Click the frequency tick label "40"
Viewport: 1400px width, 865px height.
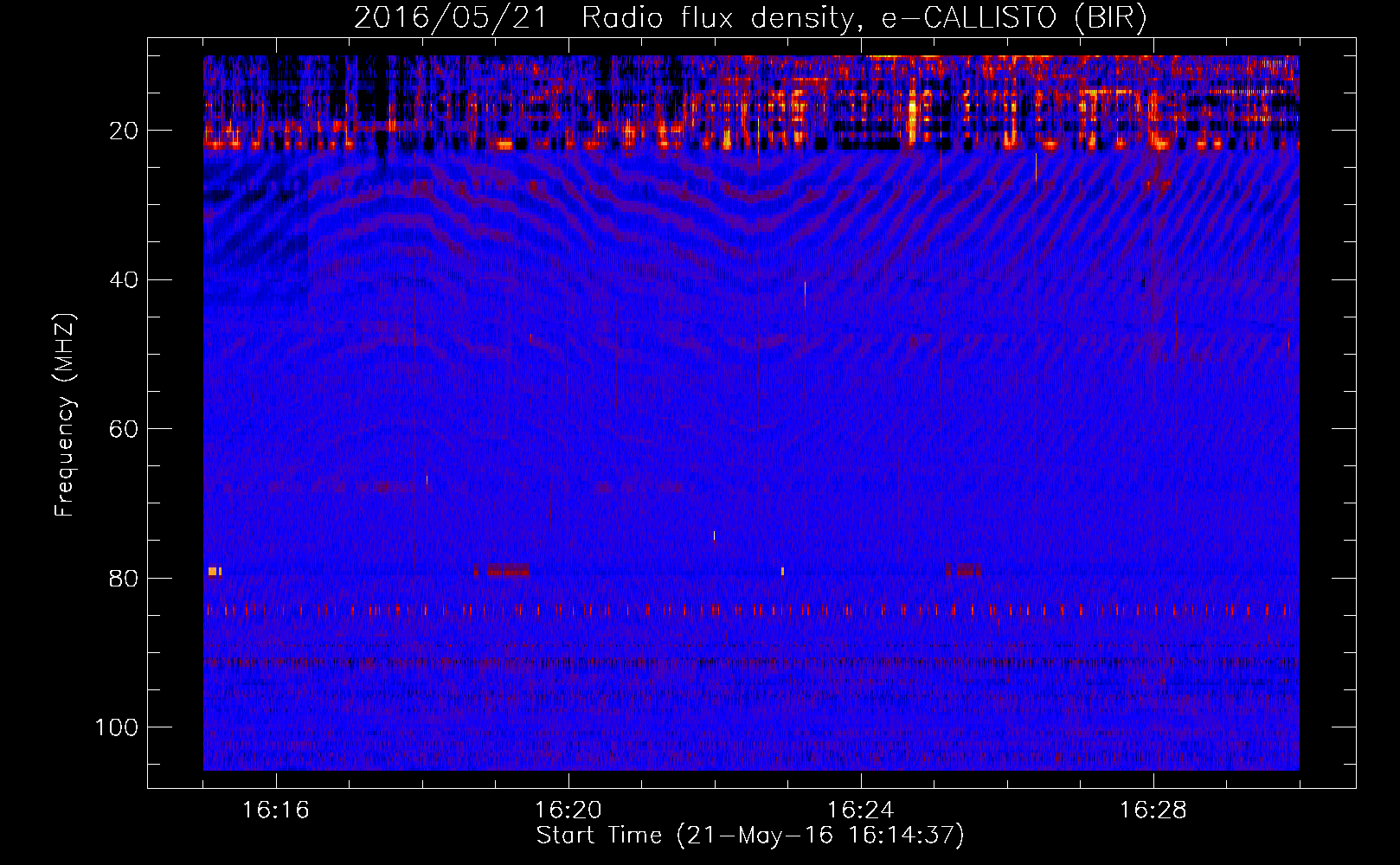[x=124, y=280]
